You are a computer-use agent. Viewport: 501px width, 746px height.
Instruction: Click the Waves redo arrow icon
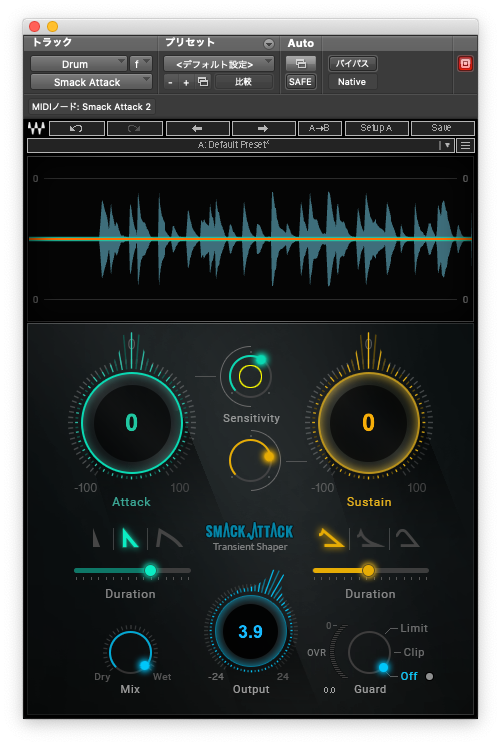click(x=135, y=128)
